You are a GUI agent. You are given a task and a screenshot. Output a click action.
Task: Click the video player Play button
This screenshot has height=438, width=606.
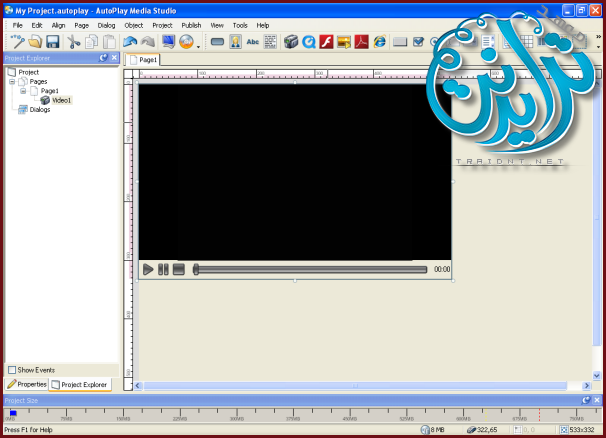tap(148, 269)
